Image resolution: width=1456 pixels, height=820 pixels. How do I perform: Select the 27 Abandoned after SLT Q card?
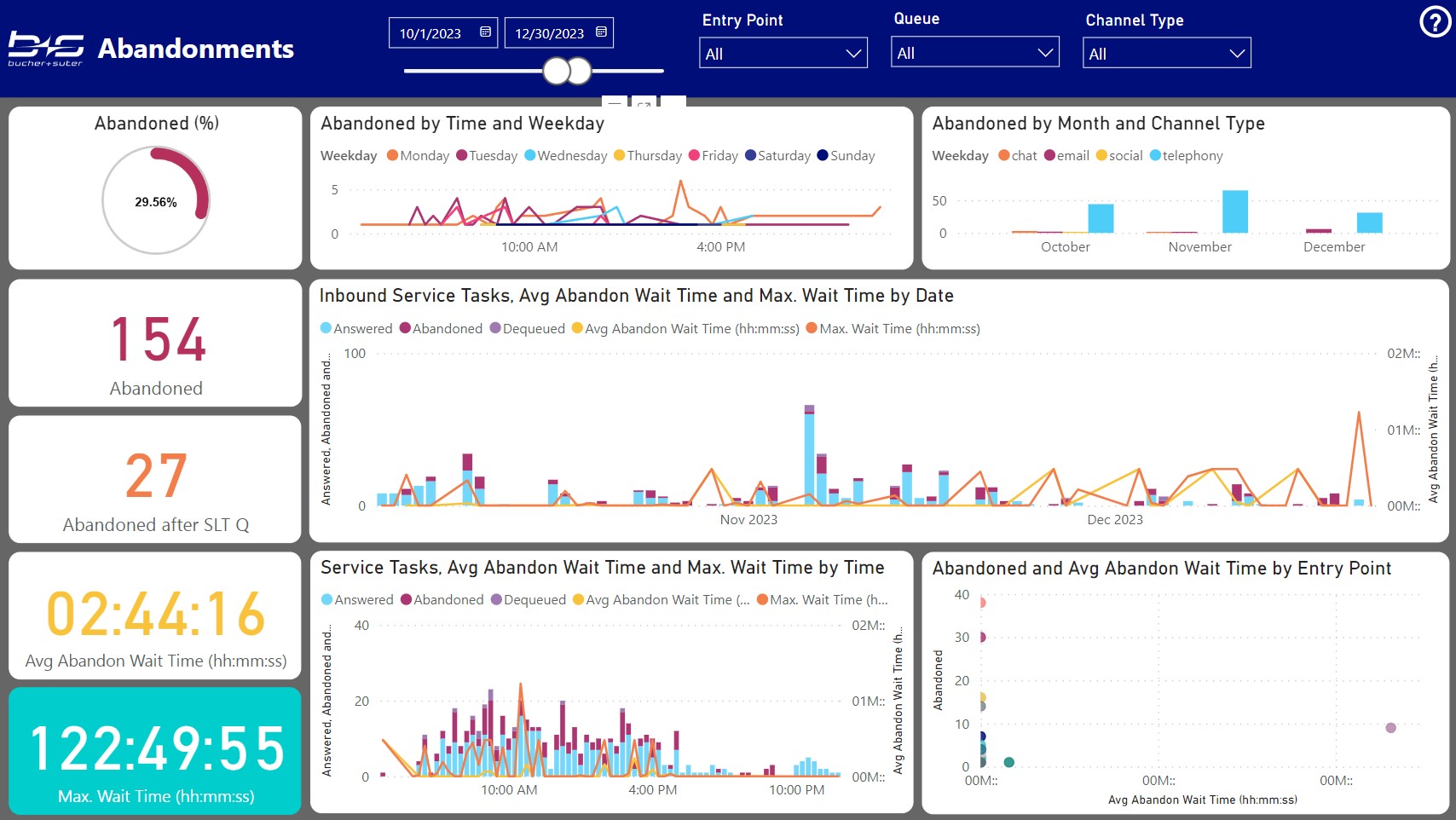click(x=155, y=479)
